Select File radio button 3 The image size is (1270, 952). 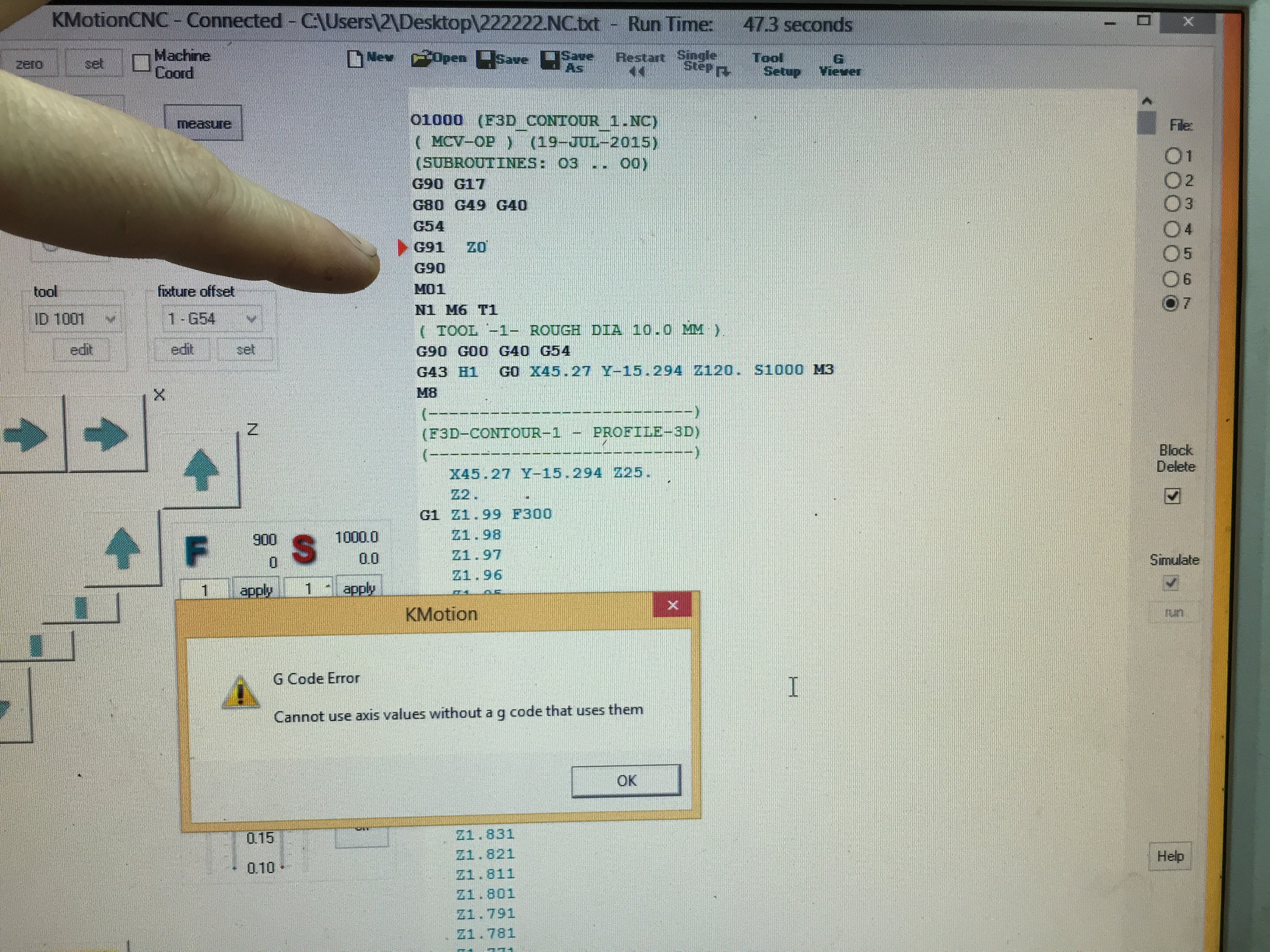click(x=1171, y=204)
